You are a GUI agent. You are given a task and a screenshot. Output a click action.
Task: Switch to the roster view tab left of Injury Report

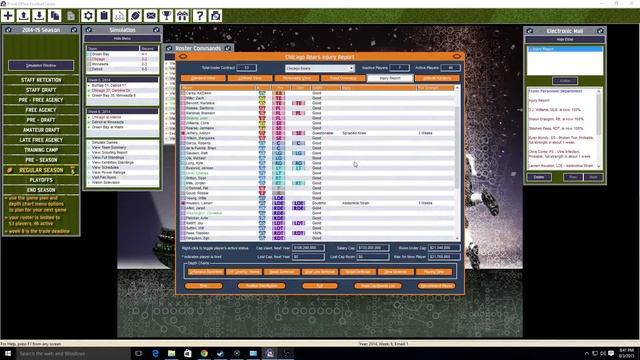pyautogui.click(x=343, y=78)
